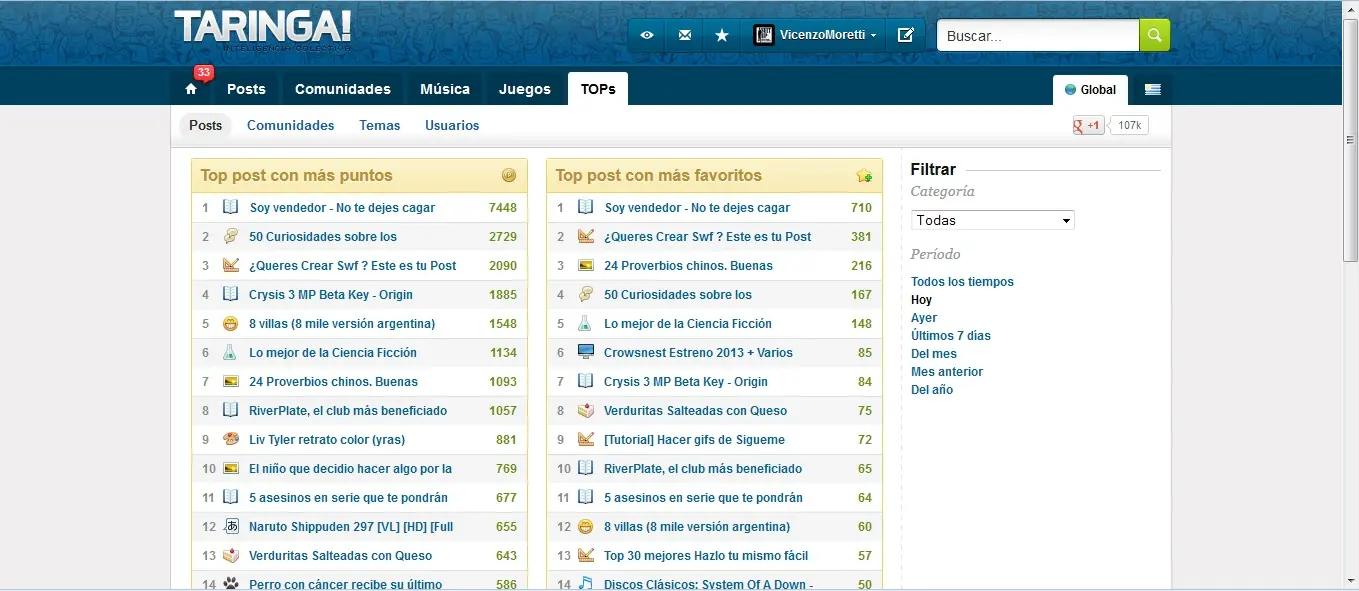The image size is (1359, 591).
Task: Click the create post pencil icon
Action: coord(906,35)
